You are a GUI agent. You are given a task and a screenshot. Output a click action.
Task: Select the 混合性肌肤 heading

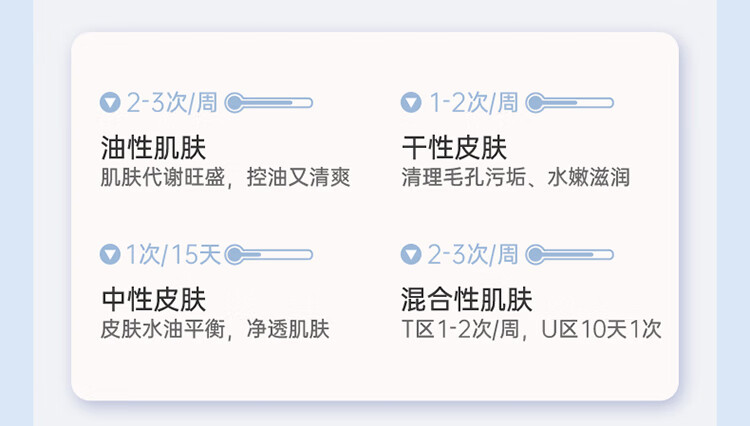tap(467, 299)
